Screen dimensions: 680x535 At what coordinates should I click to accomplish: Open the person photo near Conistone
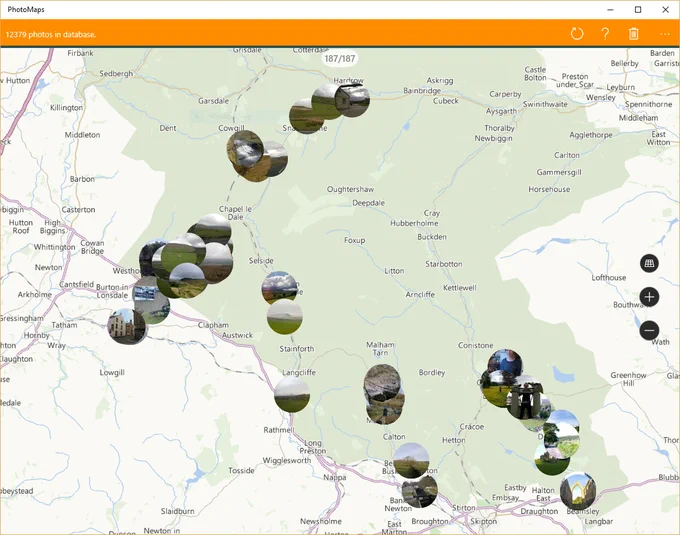pyautogui.click(x=505, y=362)
